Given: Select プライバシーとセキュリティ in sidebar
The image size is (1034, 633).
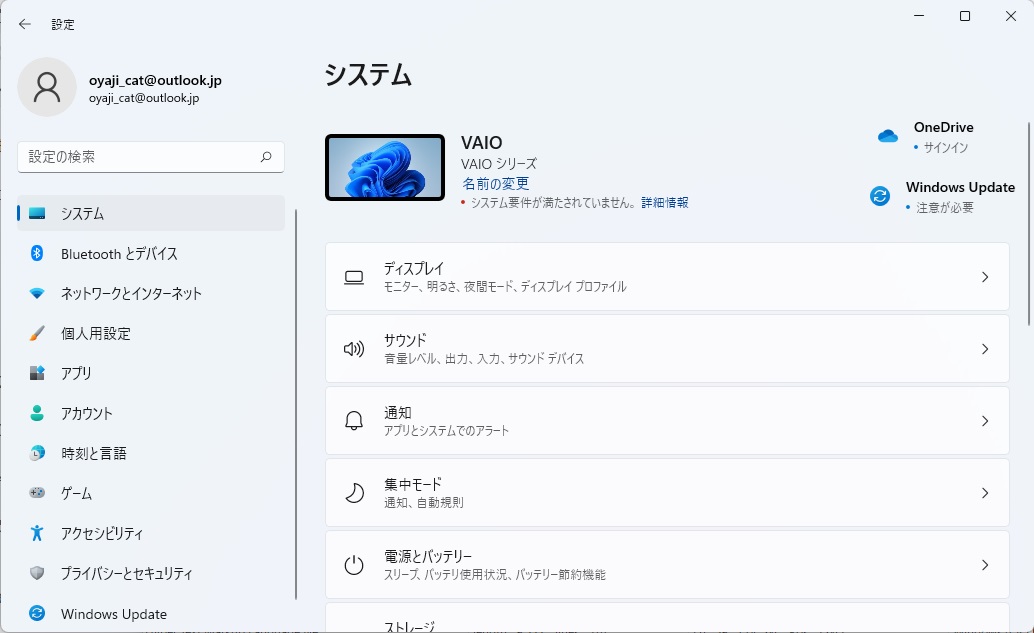Looking at the screenshot, I should (x=151, y=573).
